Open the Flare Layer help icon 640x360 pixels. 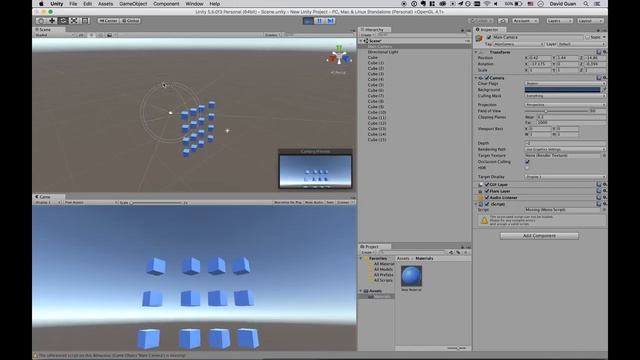pos(599,191)
